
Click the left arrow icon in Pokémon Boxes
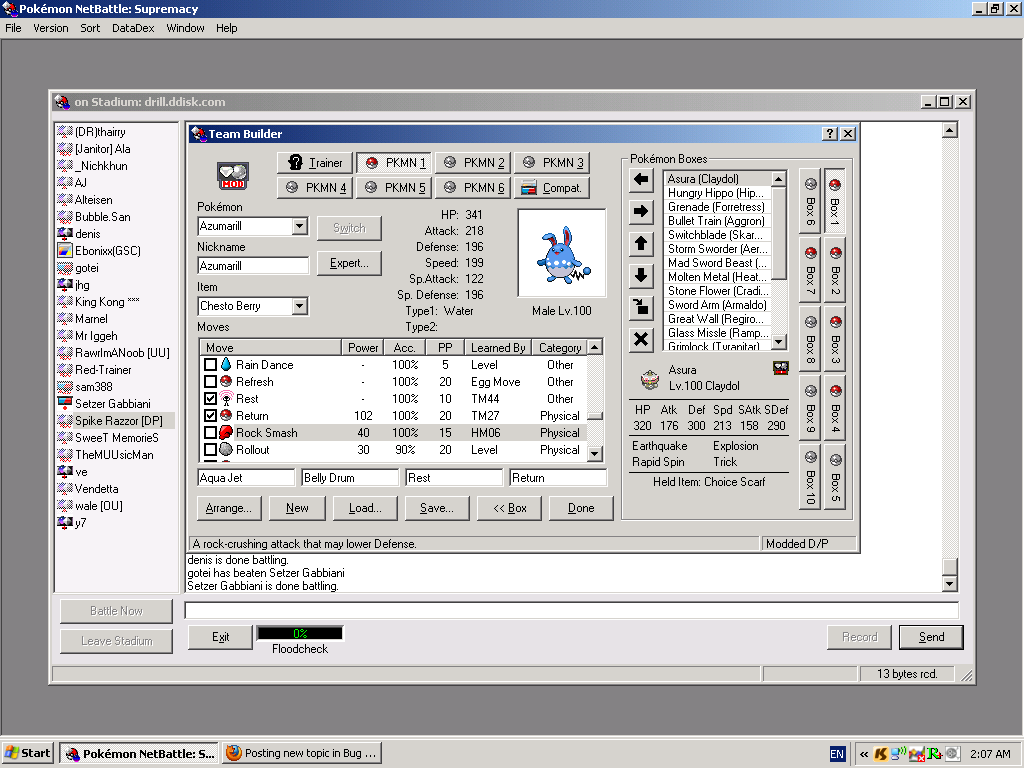click(x=642, y=180)
